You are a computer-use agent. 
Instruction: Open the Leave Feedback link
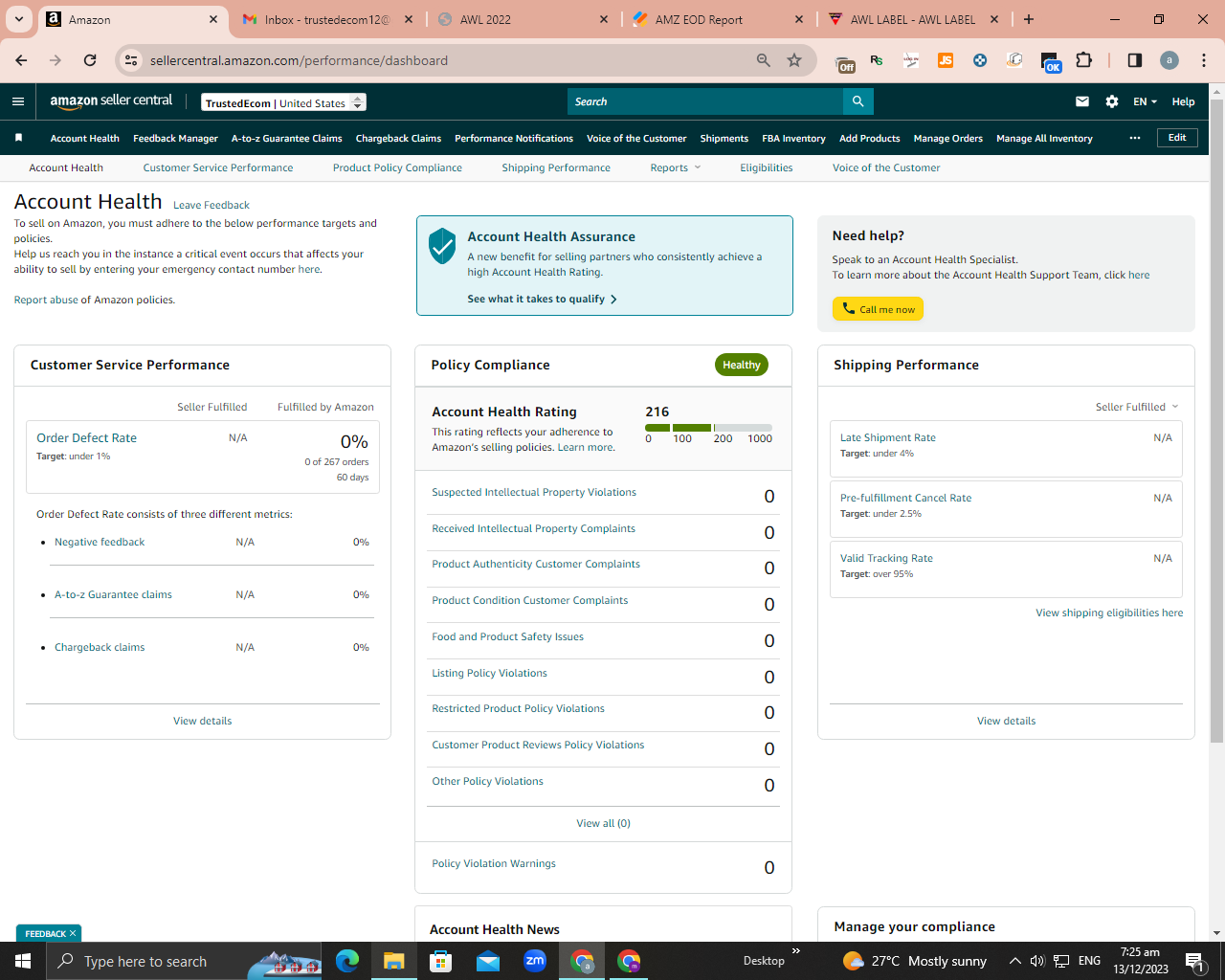pyautogui.click(x=212, y=205)
